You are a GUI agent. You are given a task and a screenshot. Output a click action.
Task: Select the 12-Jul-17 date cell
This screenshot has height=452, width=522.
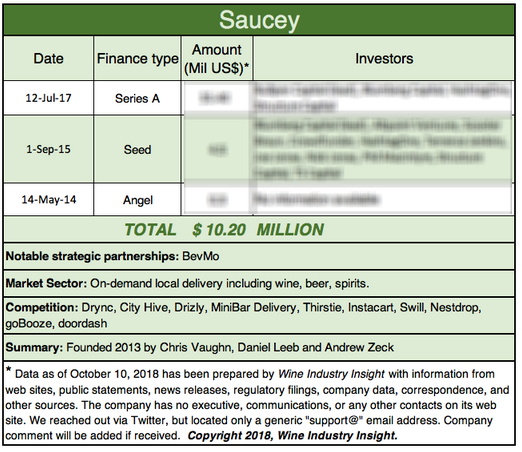click(x=49, y=98)
